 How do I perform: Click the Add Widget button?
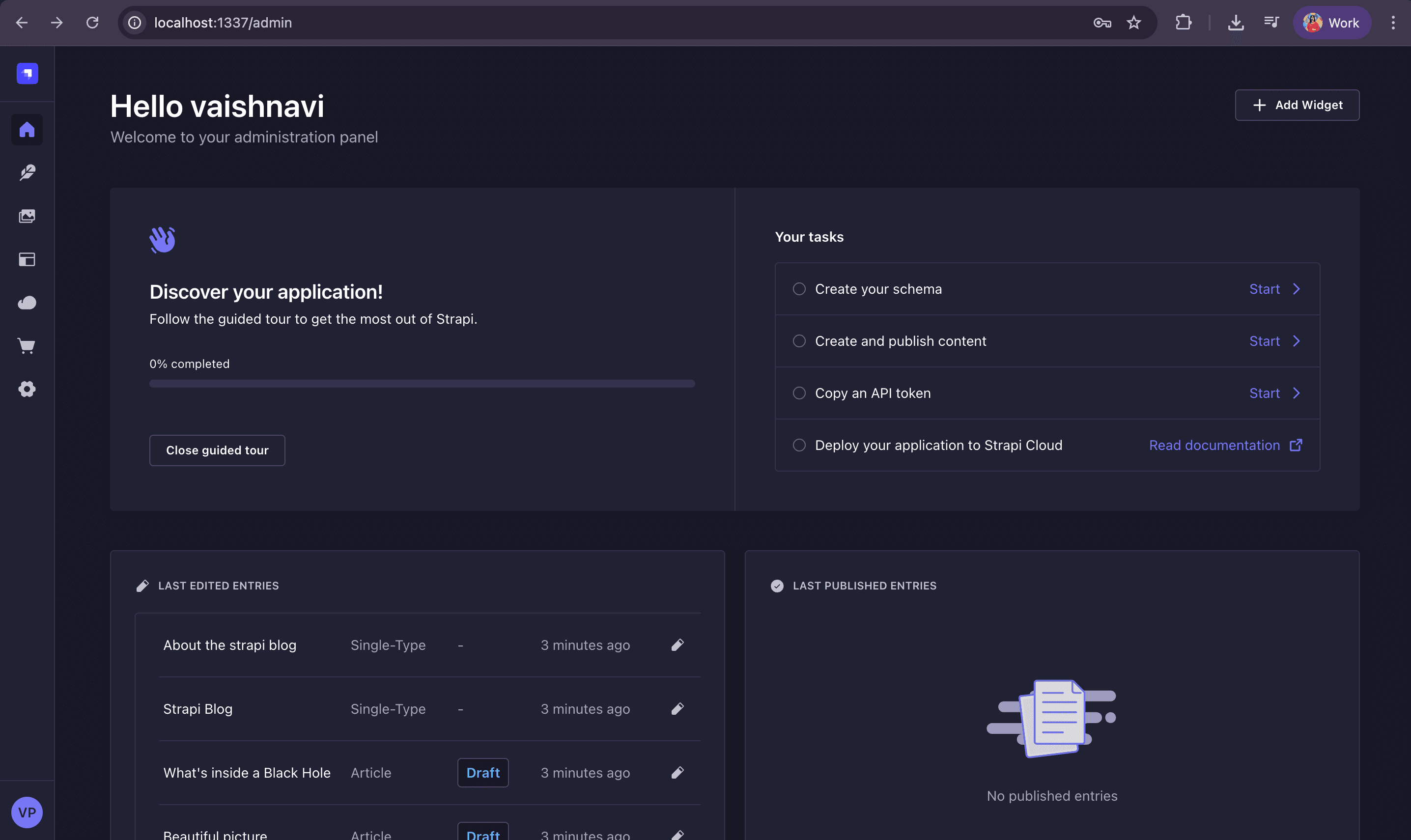point(1296,105)
